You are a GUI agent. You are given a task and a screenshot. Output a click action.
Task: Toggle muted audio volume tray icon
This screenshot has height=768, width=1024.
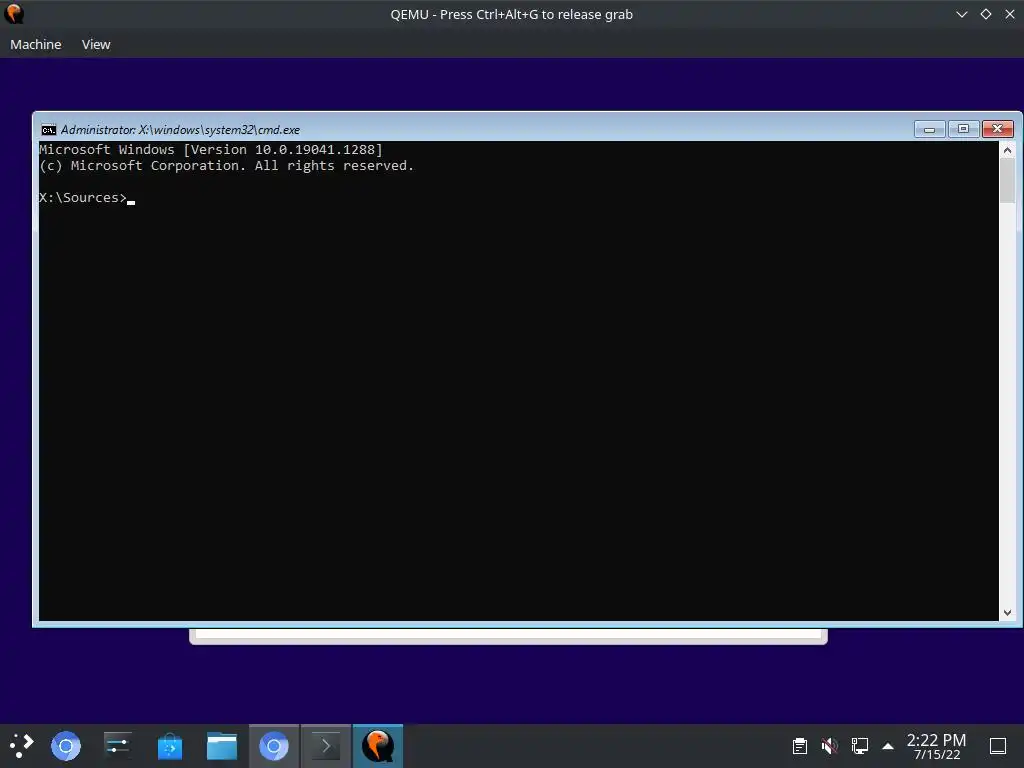(829, 746)
